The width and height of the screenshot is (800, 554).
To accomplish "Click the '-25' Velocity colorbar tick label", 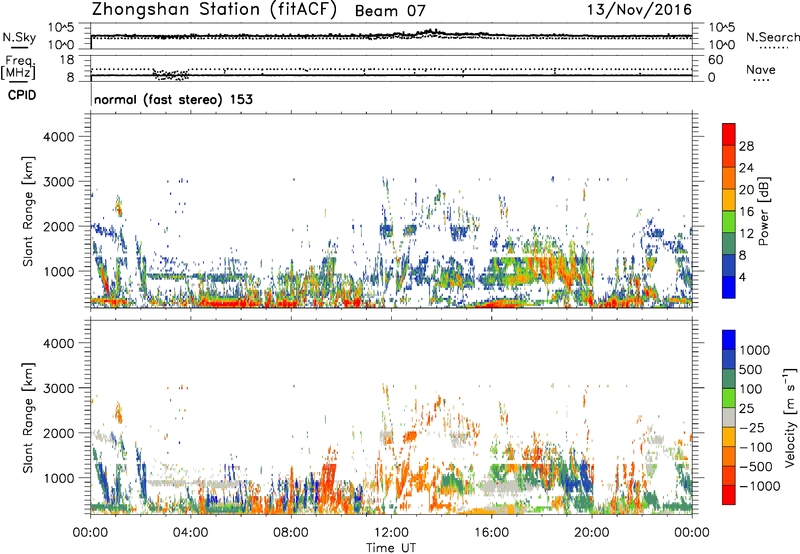I will point(754,427).
